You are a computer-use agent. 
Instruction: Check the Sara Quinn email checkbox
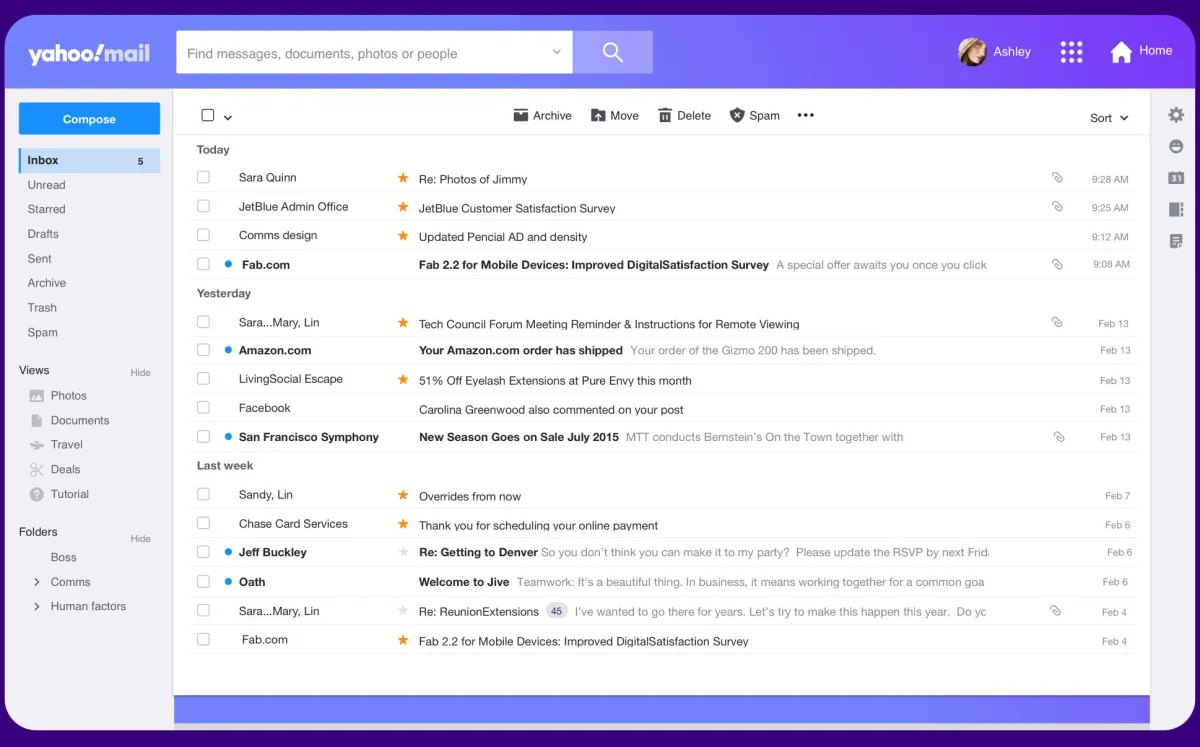204,177
